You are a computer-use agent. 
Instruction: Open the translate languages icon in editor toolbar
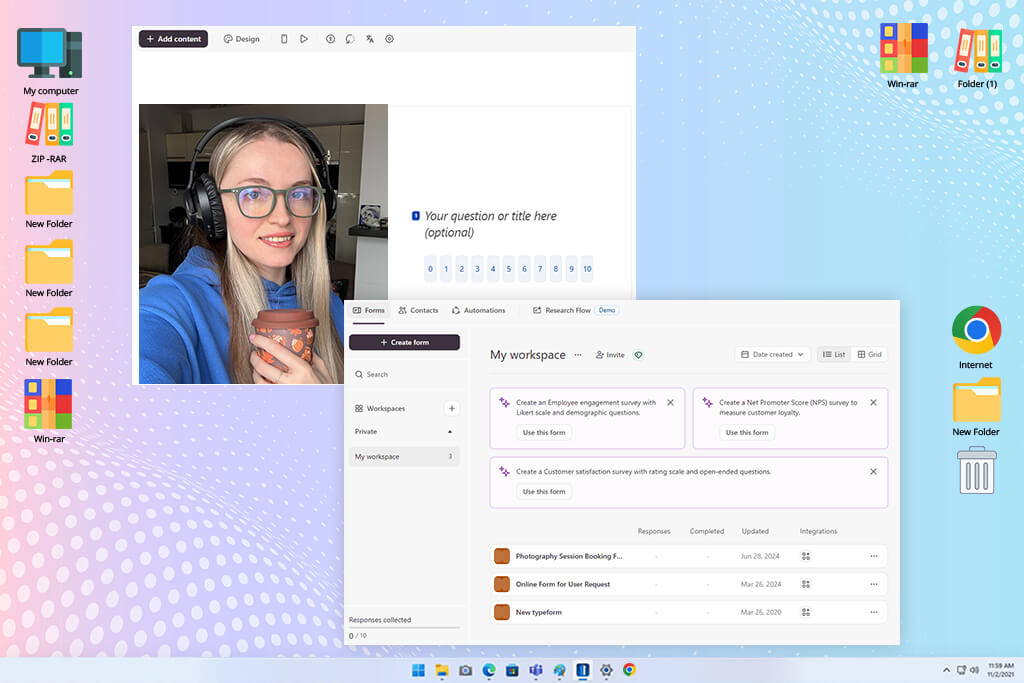point(370,39)
